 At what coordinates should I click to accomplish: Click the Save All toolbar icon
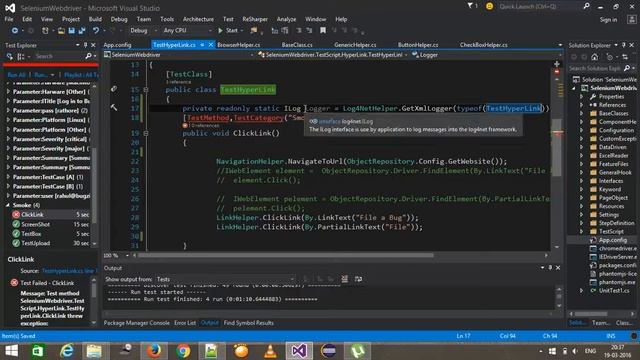pos(82,31)
